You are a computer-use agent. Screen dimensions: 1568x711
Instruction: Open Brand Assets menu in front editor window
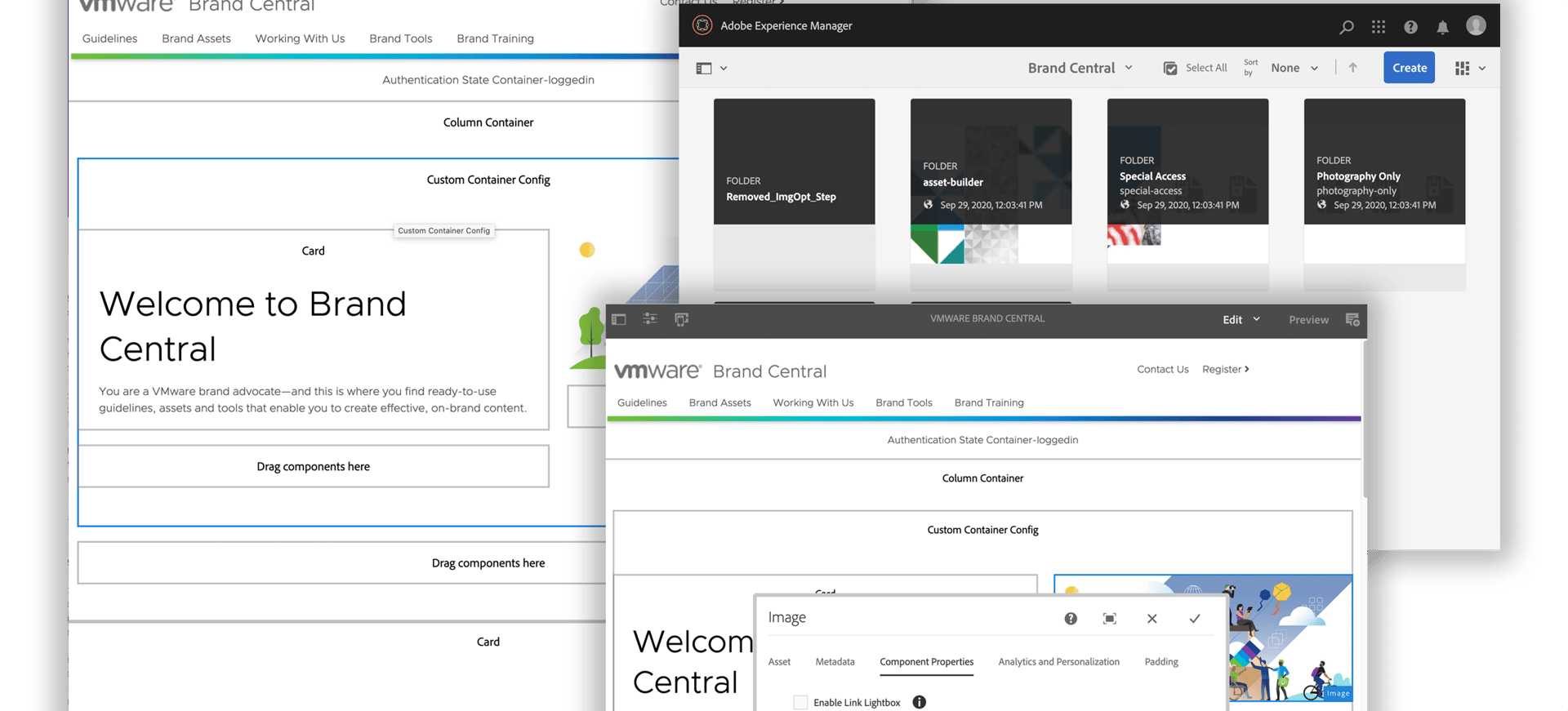tap(719, 402)
